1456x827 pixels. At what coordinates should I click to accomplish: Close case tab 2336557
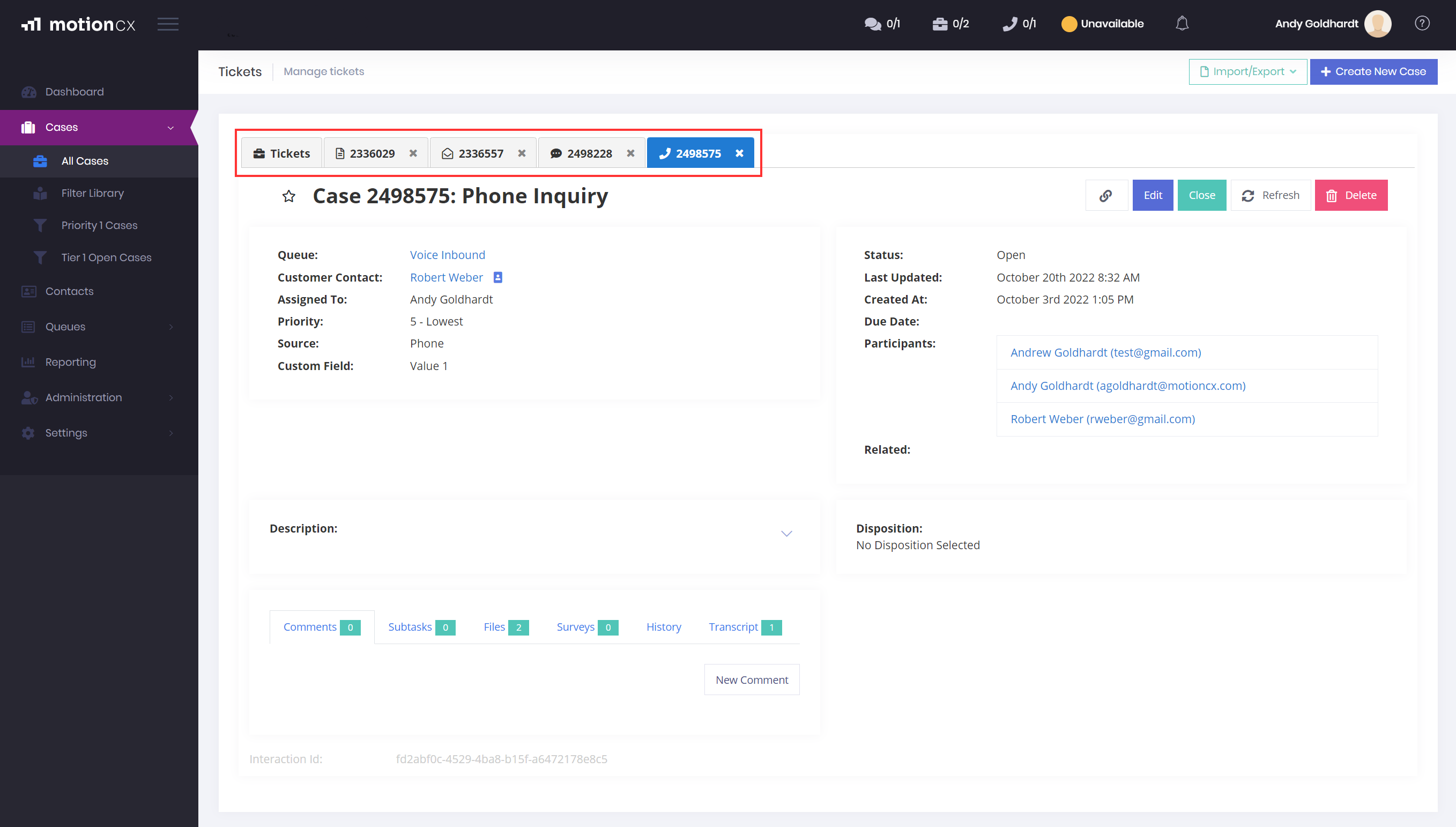(522, 153)
